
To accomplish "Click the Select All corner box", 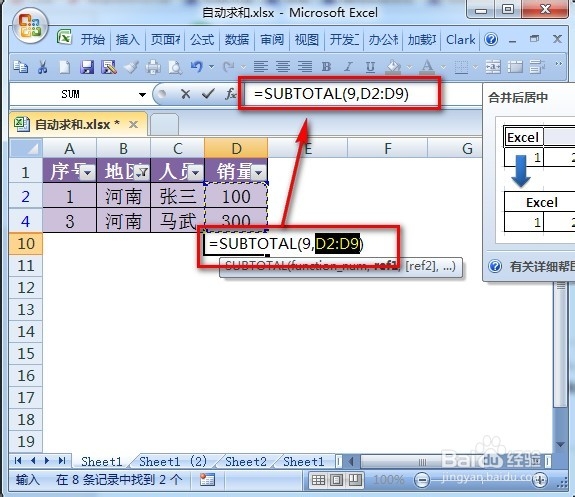I will point(26,148).
